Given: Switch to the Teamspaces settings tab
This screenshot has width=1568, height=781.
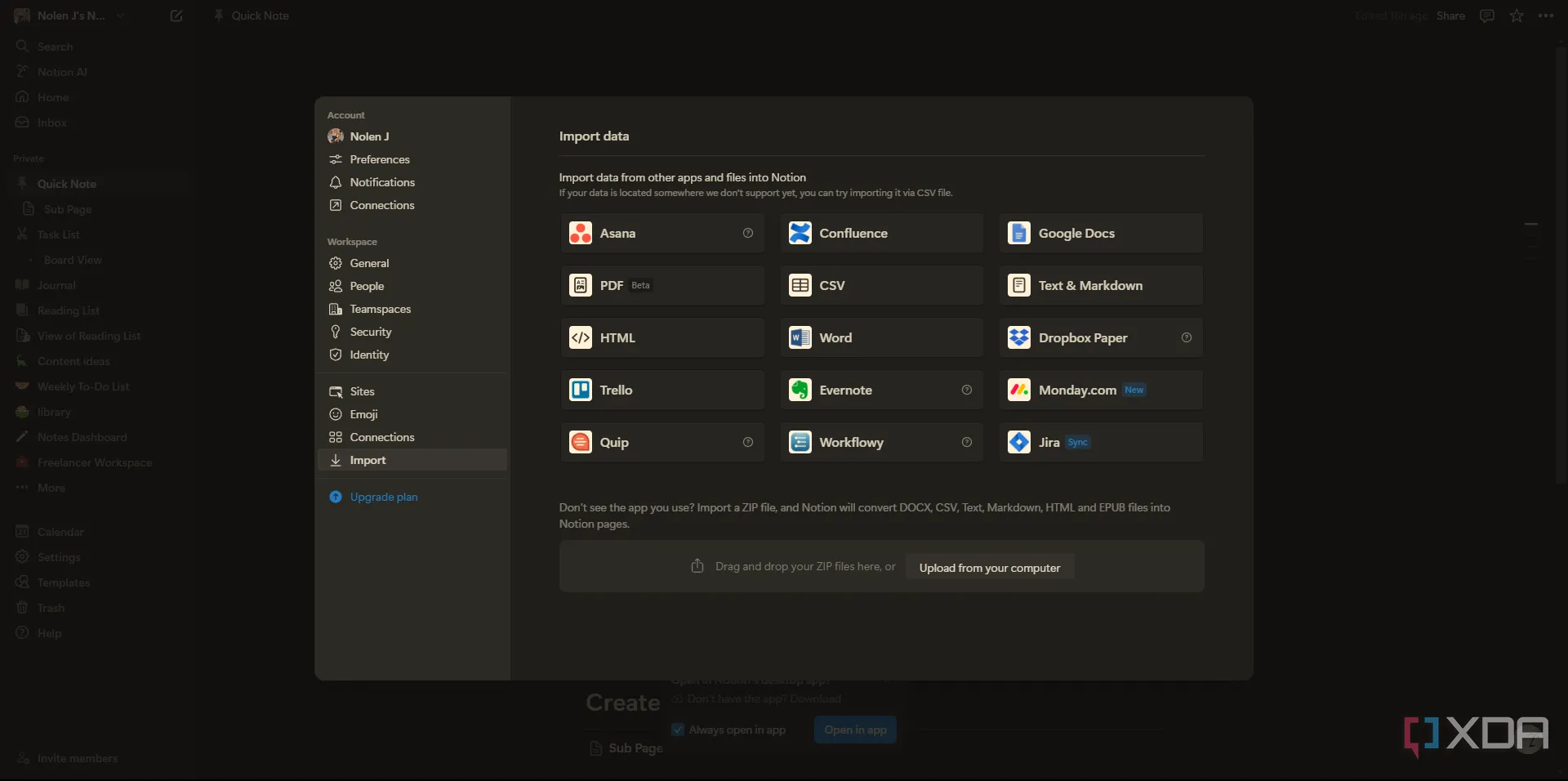Looking at the screenshot, I should click(380, 309).
